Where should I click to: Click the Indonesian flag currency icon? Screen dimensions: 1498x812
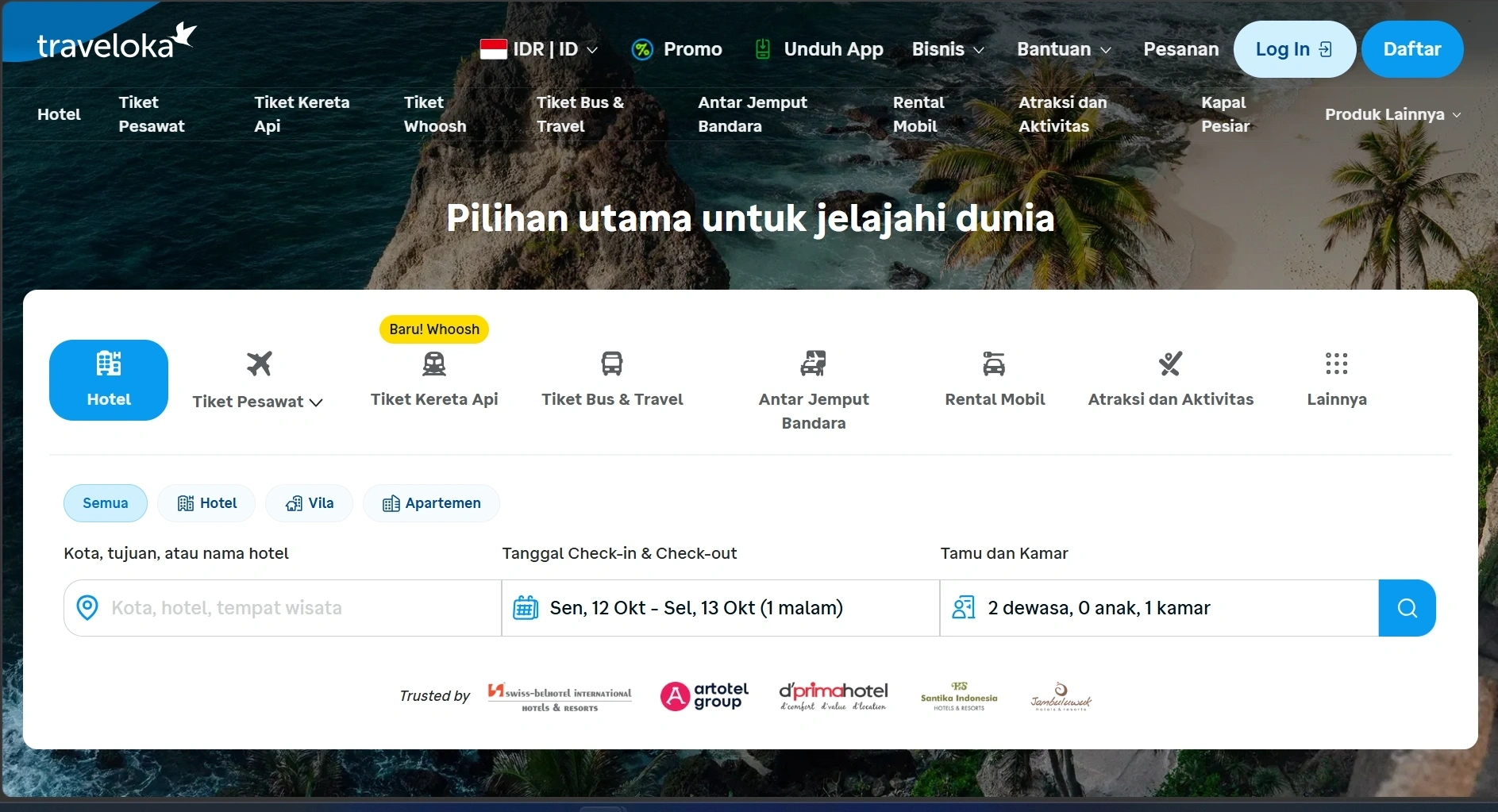(493, 49)
